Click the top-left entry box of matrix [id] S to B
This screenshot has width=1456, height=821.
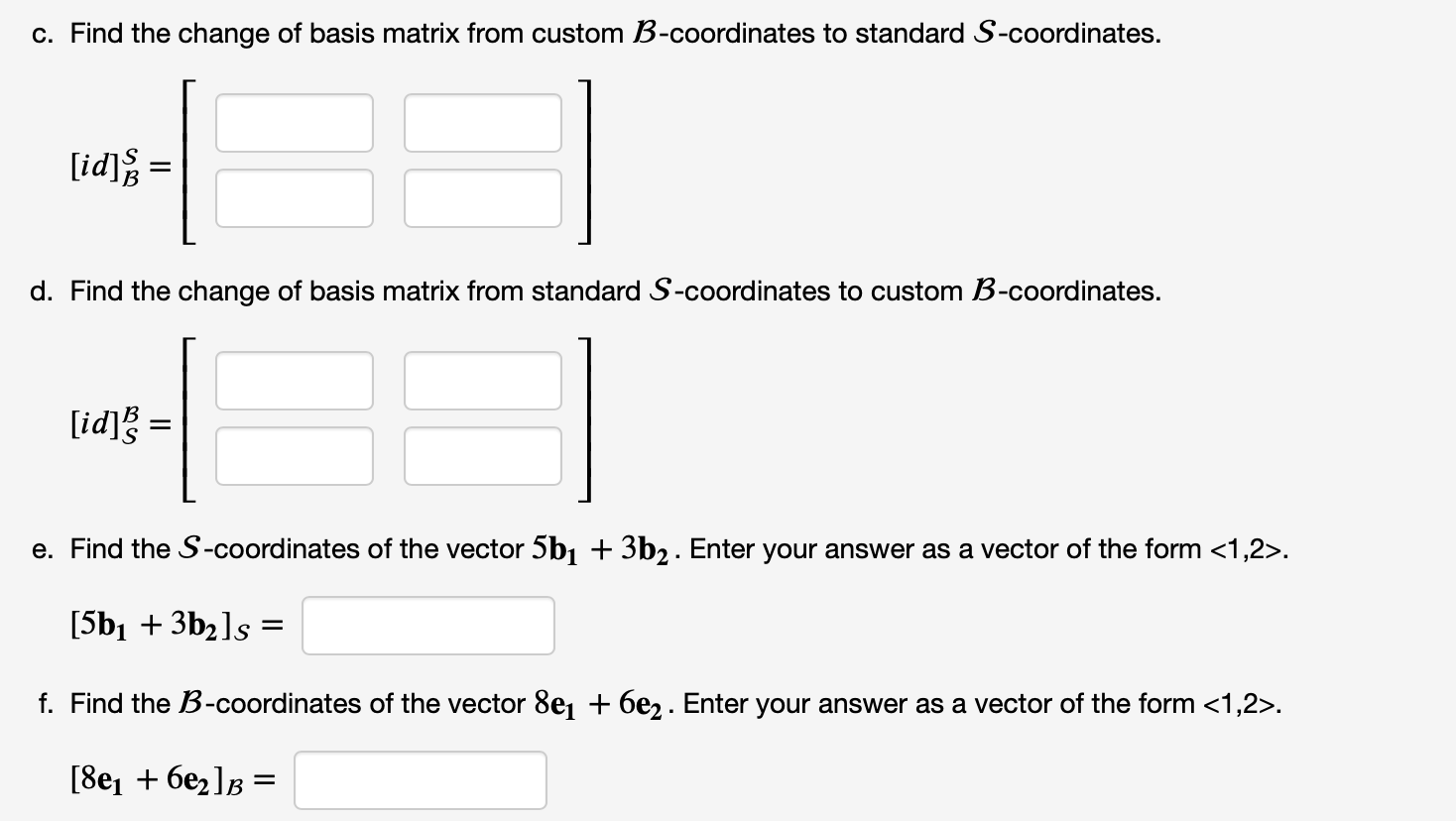(x=294, y=380)
